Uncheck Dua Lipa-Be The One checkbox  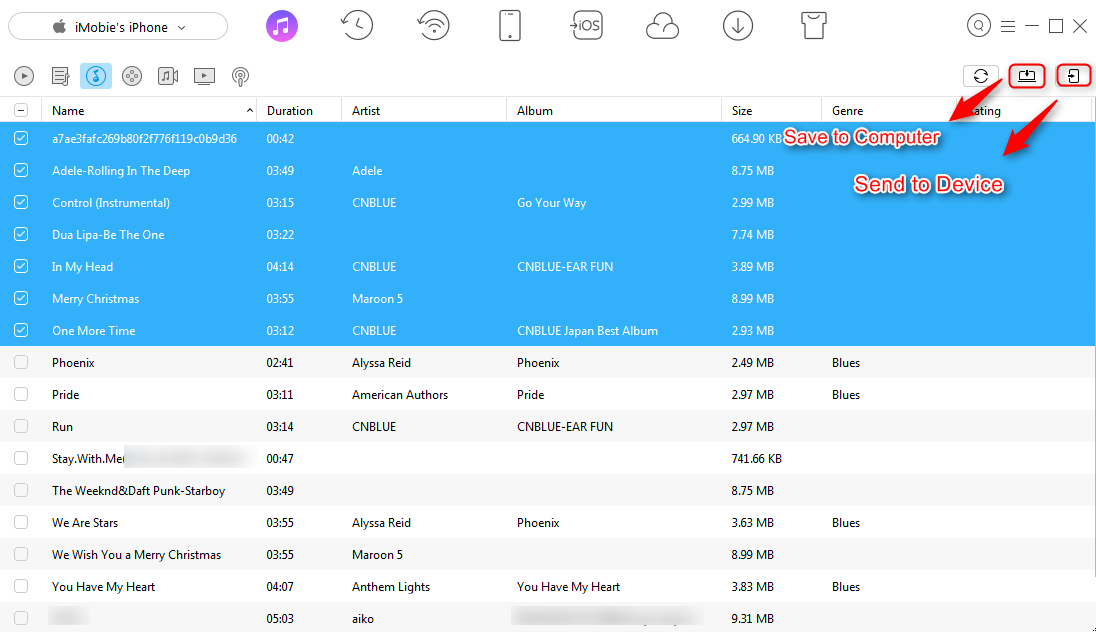[21, 234]
